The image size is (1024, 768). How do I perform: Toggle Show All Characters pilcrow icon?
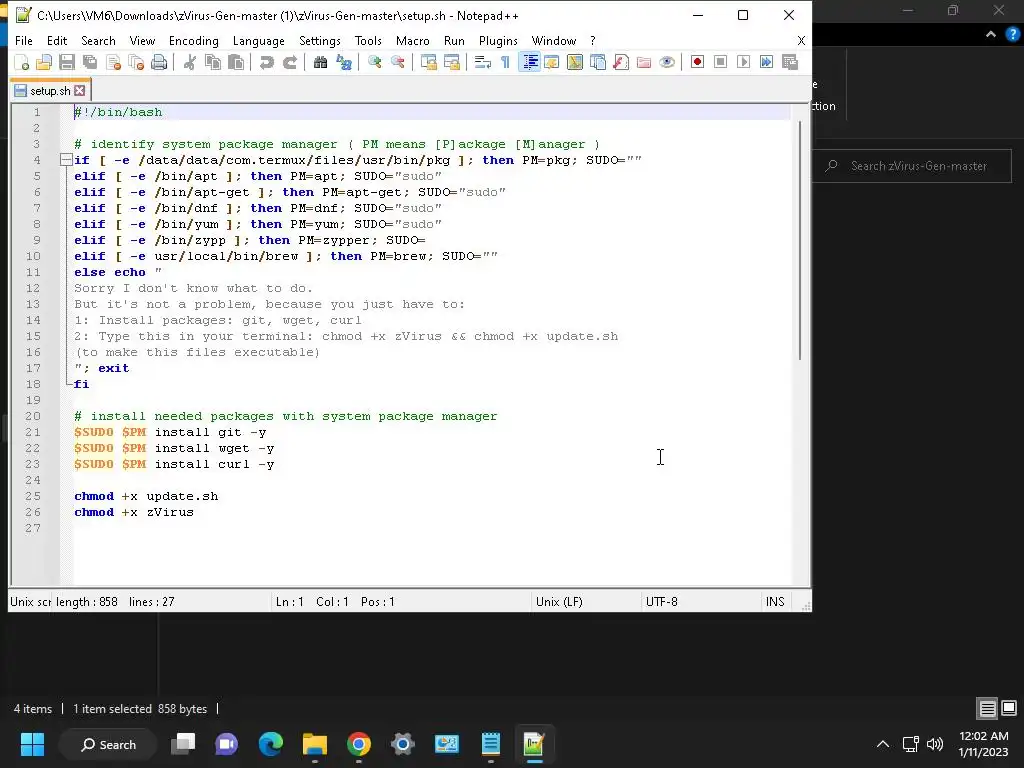coord(505,62)
